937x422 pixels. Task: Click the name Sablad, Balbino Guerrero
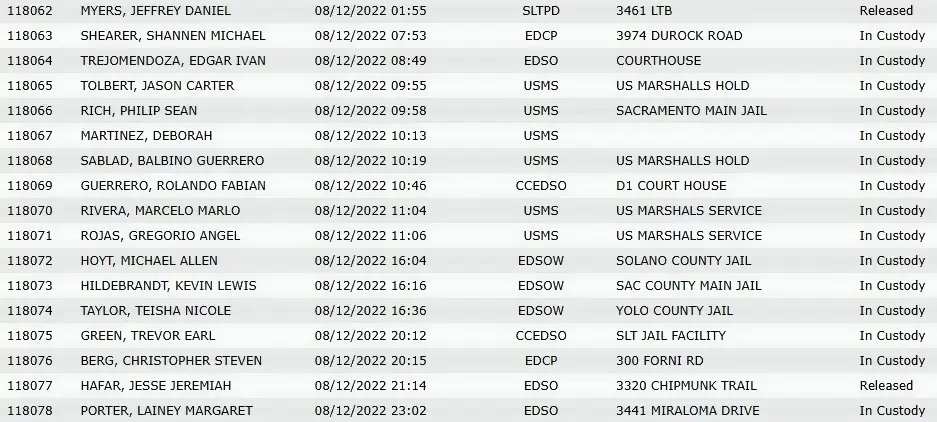(x=172, y=161)
